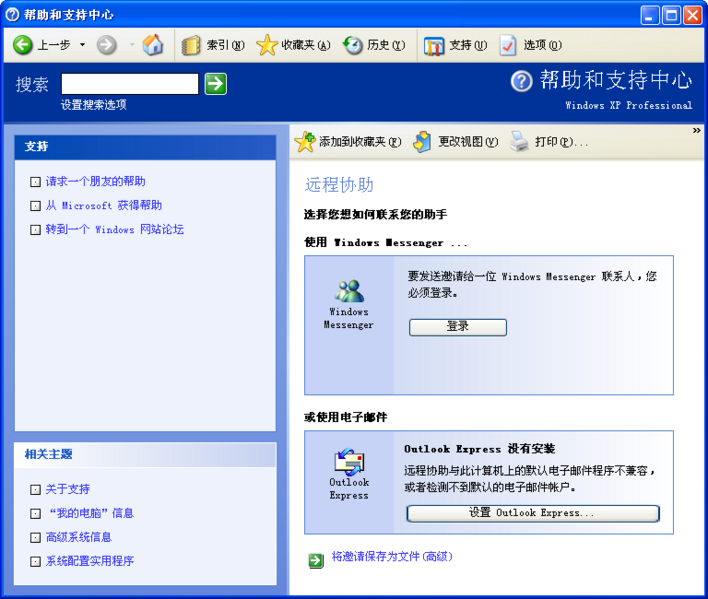Click the 索引(N) toolbar label
The width and height of the screenshot is (708, 599).
tap(225, 45)
